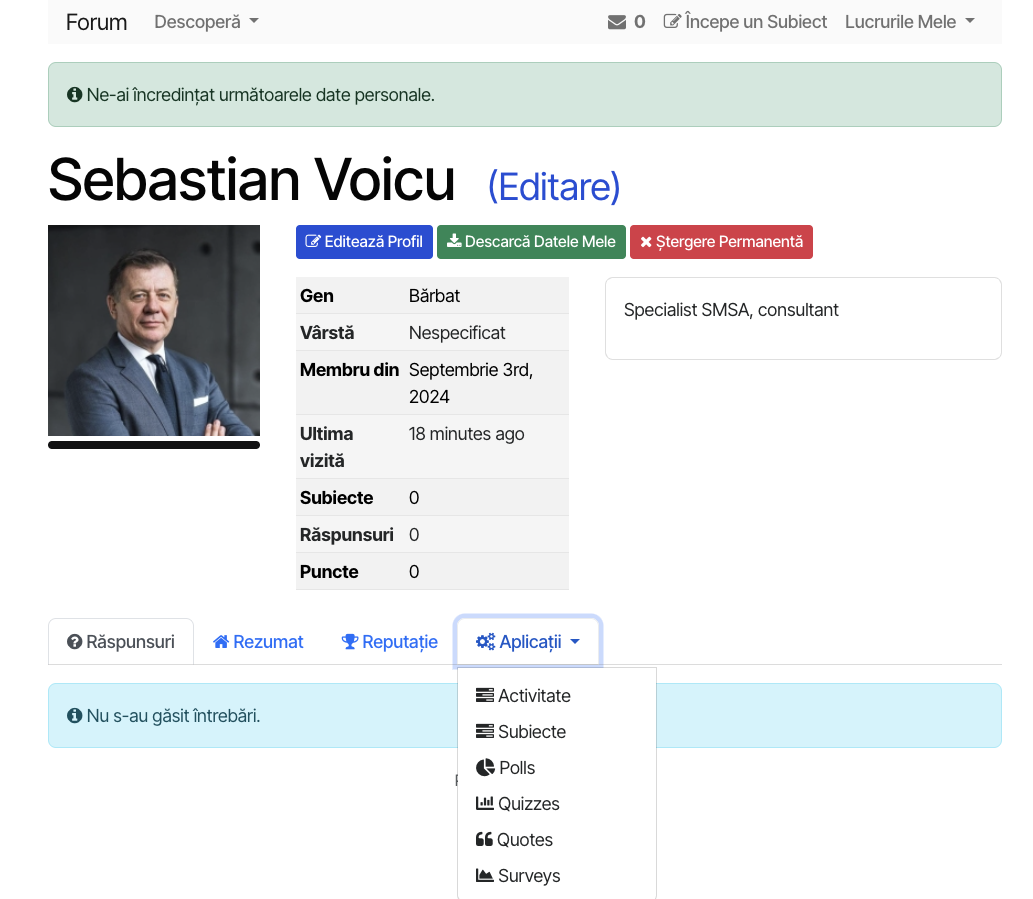Collapse the Aplicații dropdown caret
Viewport: 1033px width, 899px height.
click(x=575, y=642)
